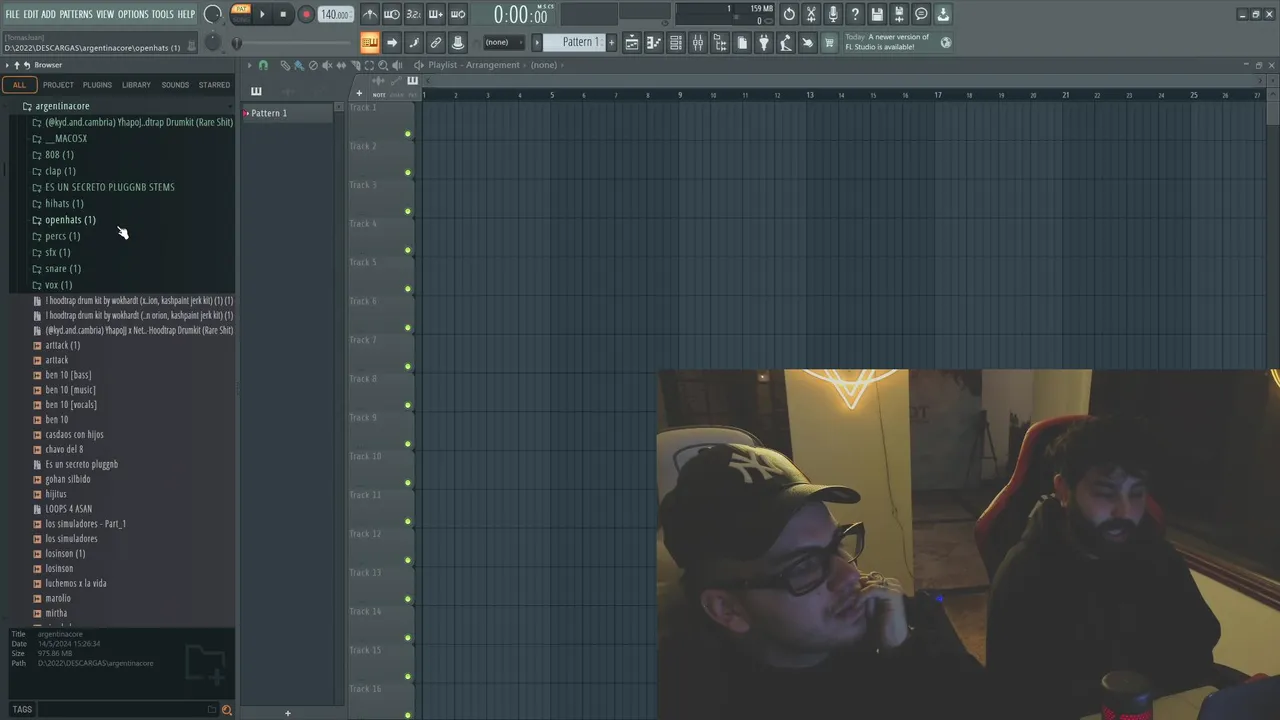This screenshot has height=720, width=1280.
Task: Toggle the metronome icon
Action: coord(370,14)
